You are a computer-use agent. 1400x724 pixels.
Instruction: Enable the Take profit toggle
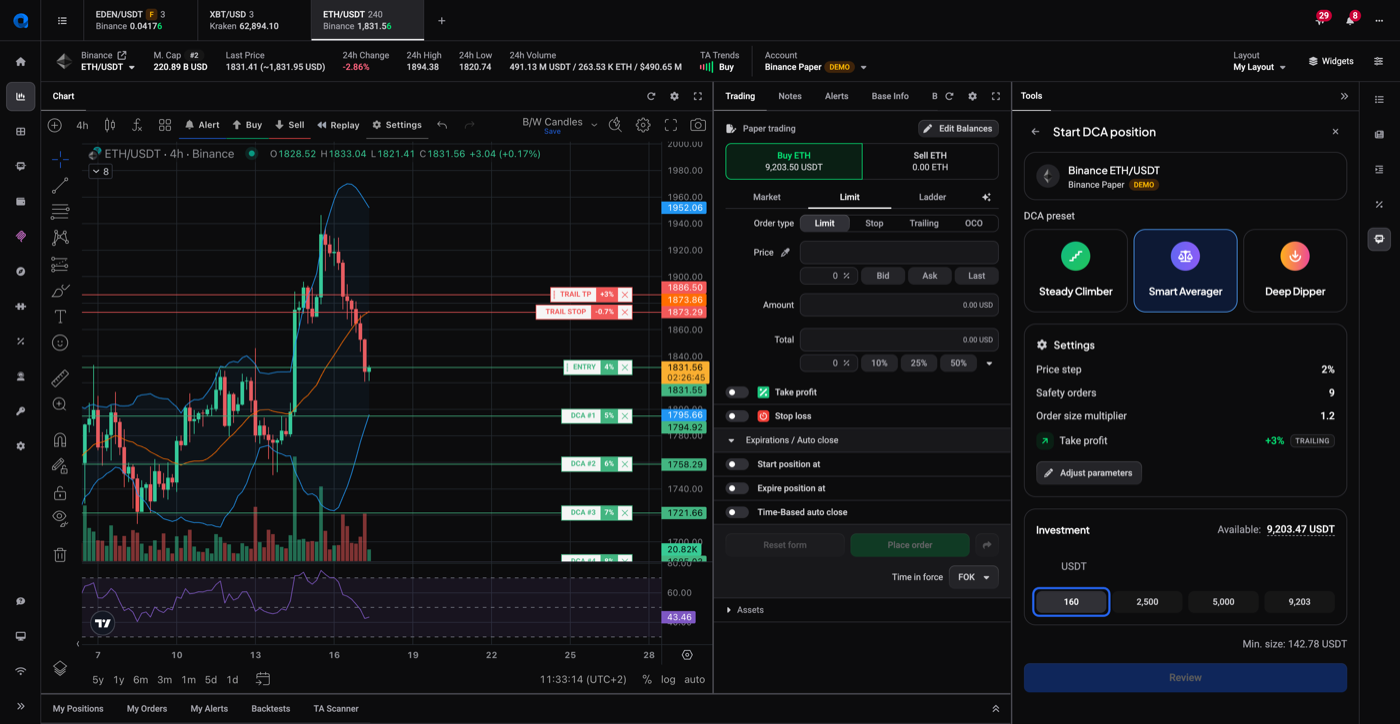(737, 392)
